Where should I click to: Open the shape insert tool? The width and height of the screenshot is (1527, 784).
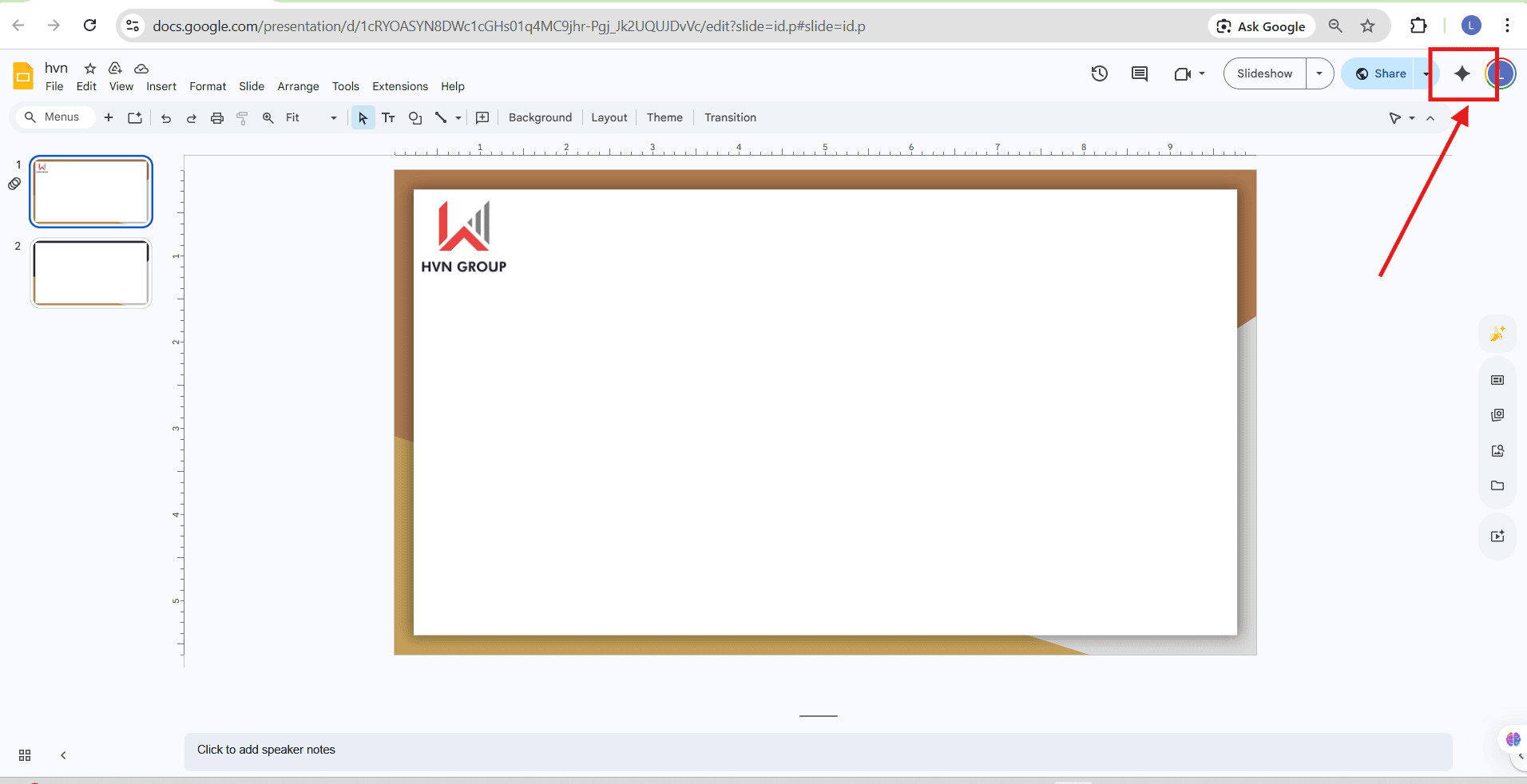415,117
